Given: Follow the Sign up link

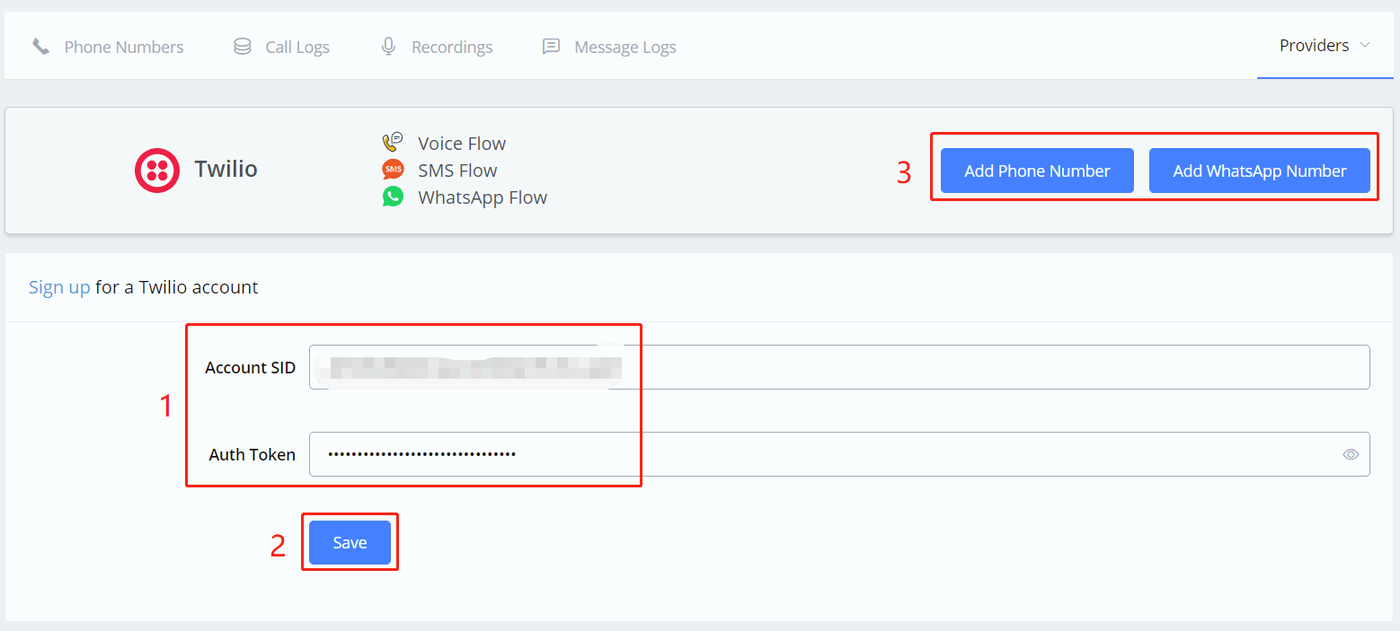Looking at the screenshot, I should (59, 288).
